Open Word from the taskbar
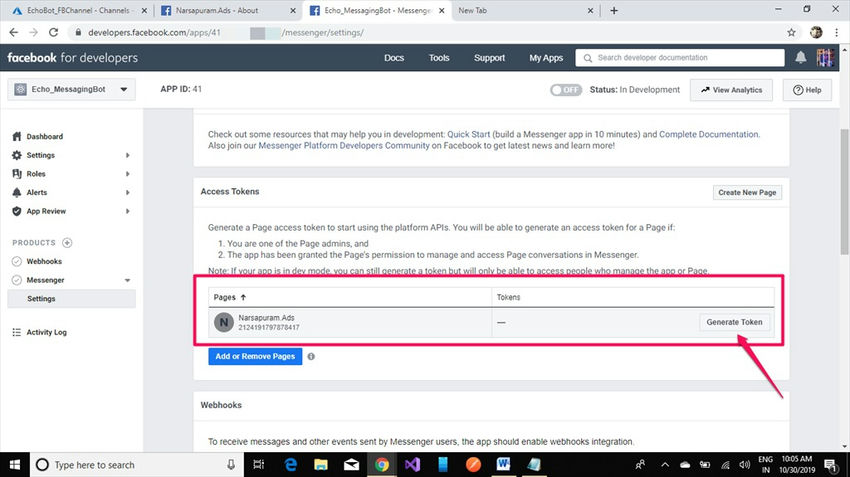 503,465
